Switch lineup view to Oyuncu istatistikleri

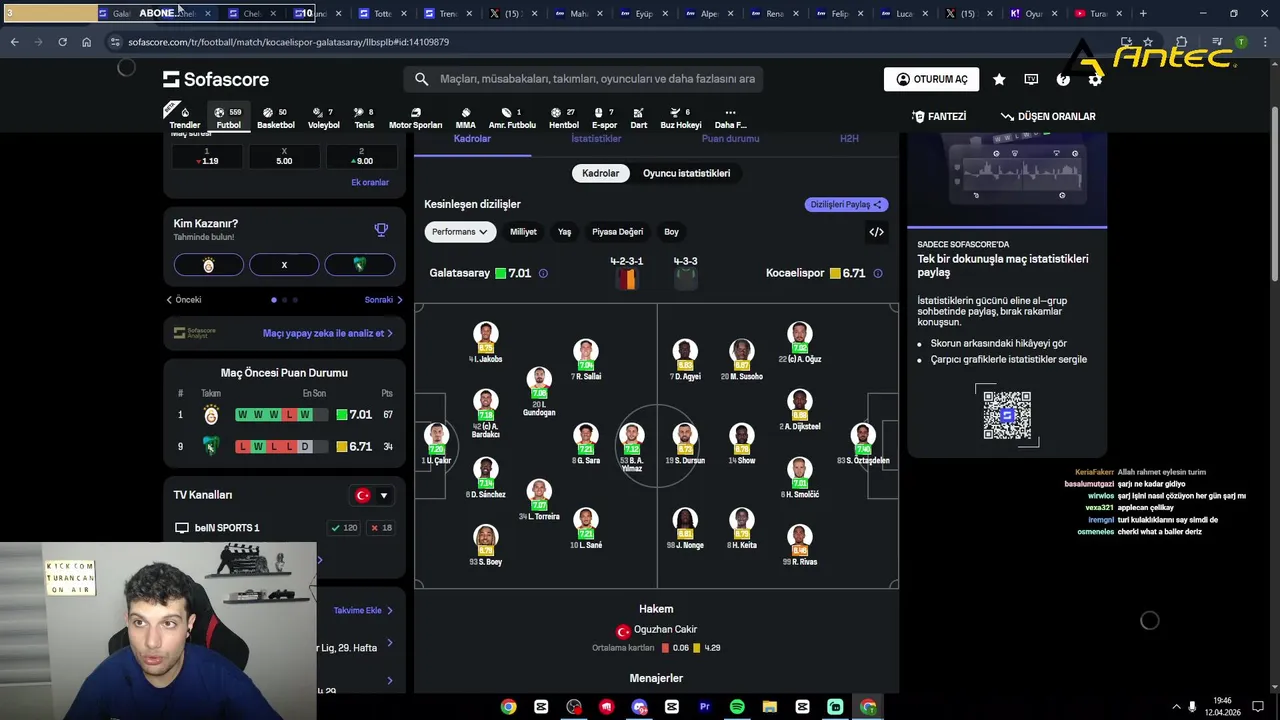coord(686,173)
